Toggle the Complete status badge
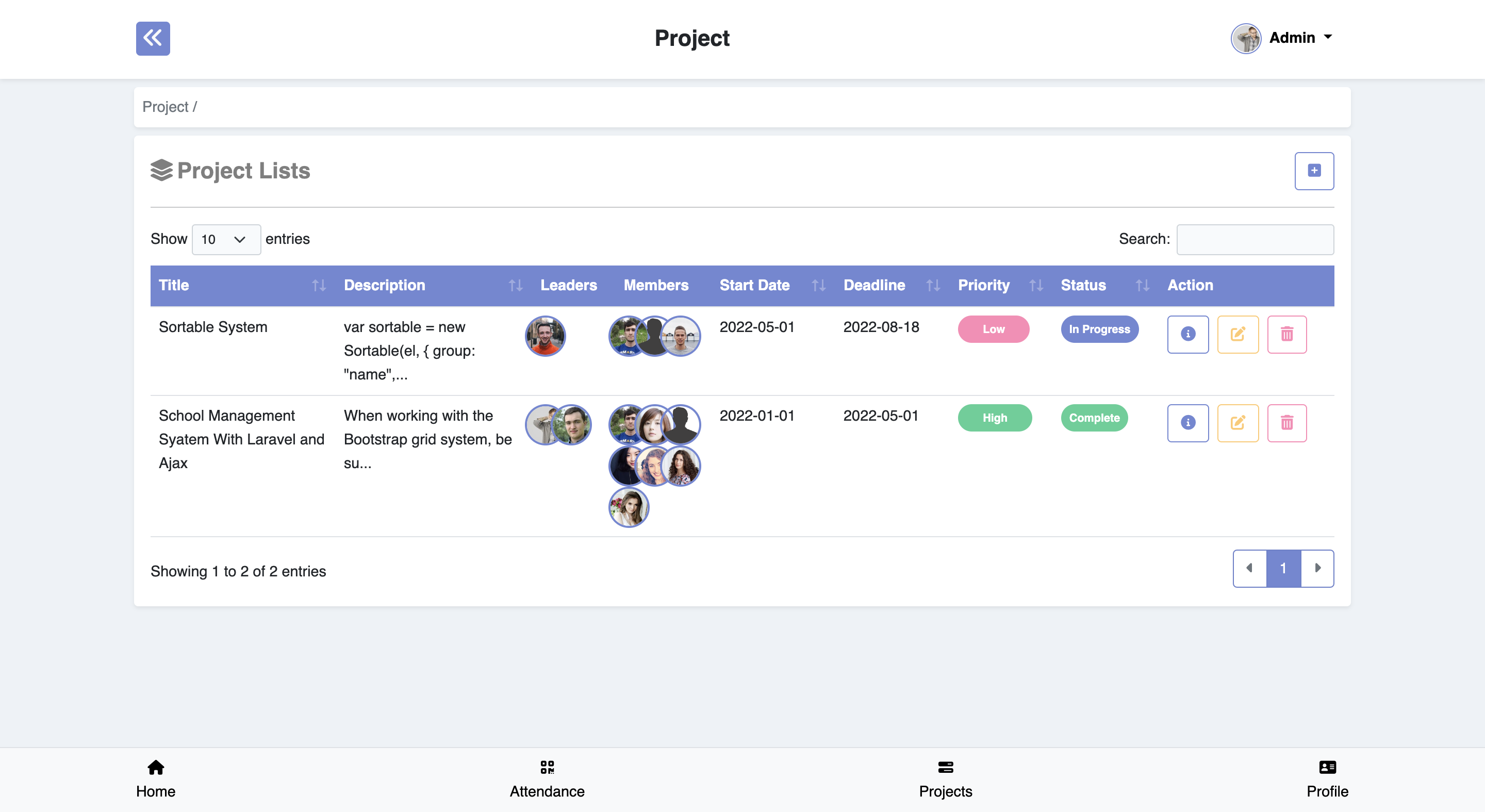This screenshot has height=812, width=1485. 1094,418
